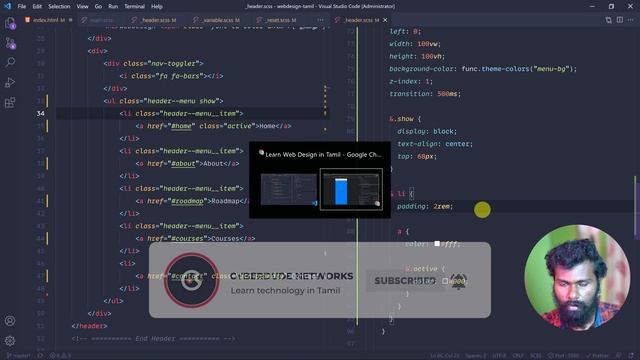Open more actions ellipsis in right editor
Image resolution: width=640 pixels, height=360 pixels.
coord(631,20)
